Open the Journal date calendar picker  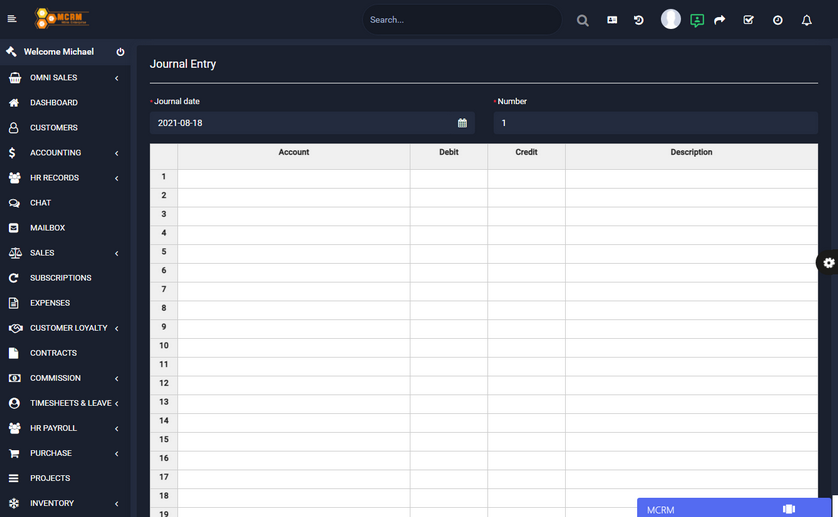click(462, 123)
